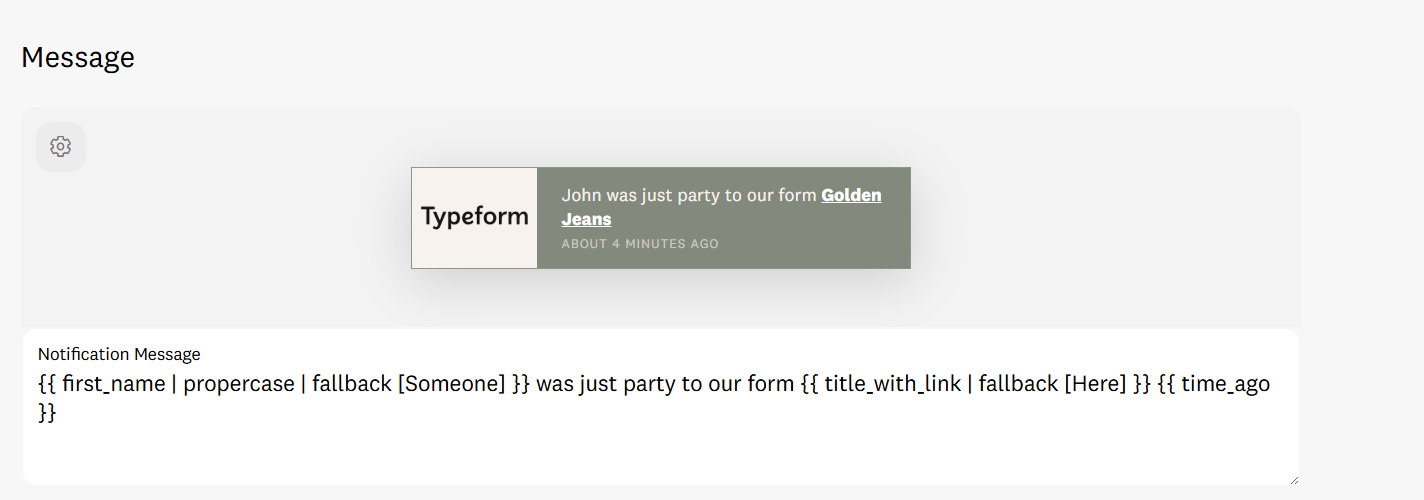Open the Golden Jeans link
Image resolution: width=1424 pixels, height=500 pixels.
[721, 207]
